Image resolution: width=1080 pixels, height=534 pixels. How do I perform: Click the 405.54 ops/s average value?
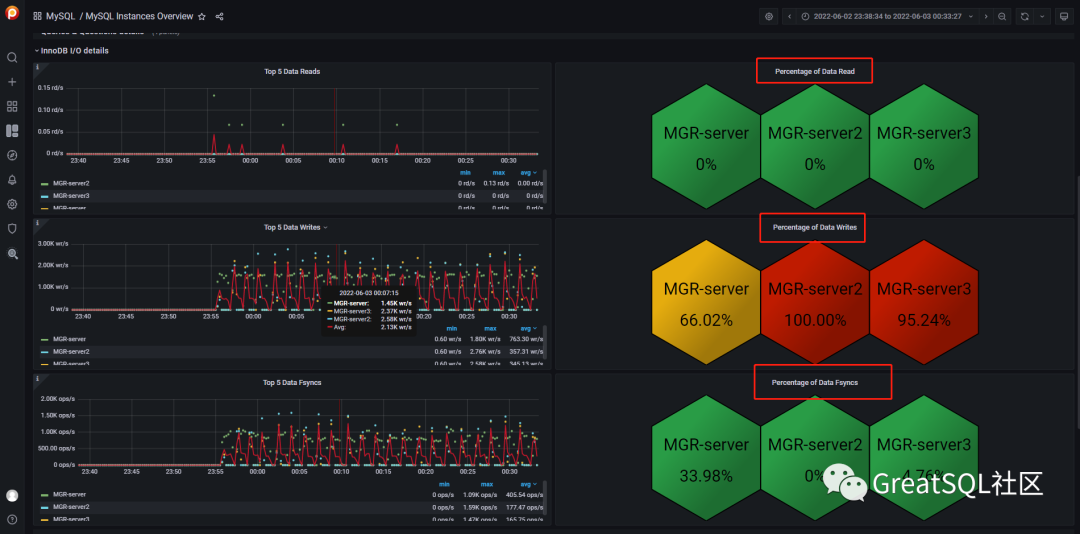click(x=527, y=494)
